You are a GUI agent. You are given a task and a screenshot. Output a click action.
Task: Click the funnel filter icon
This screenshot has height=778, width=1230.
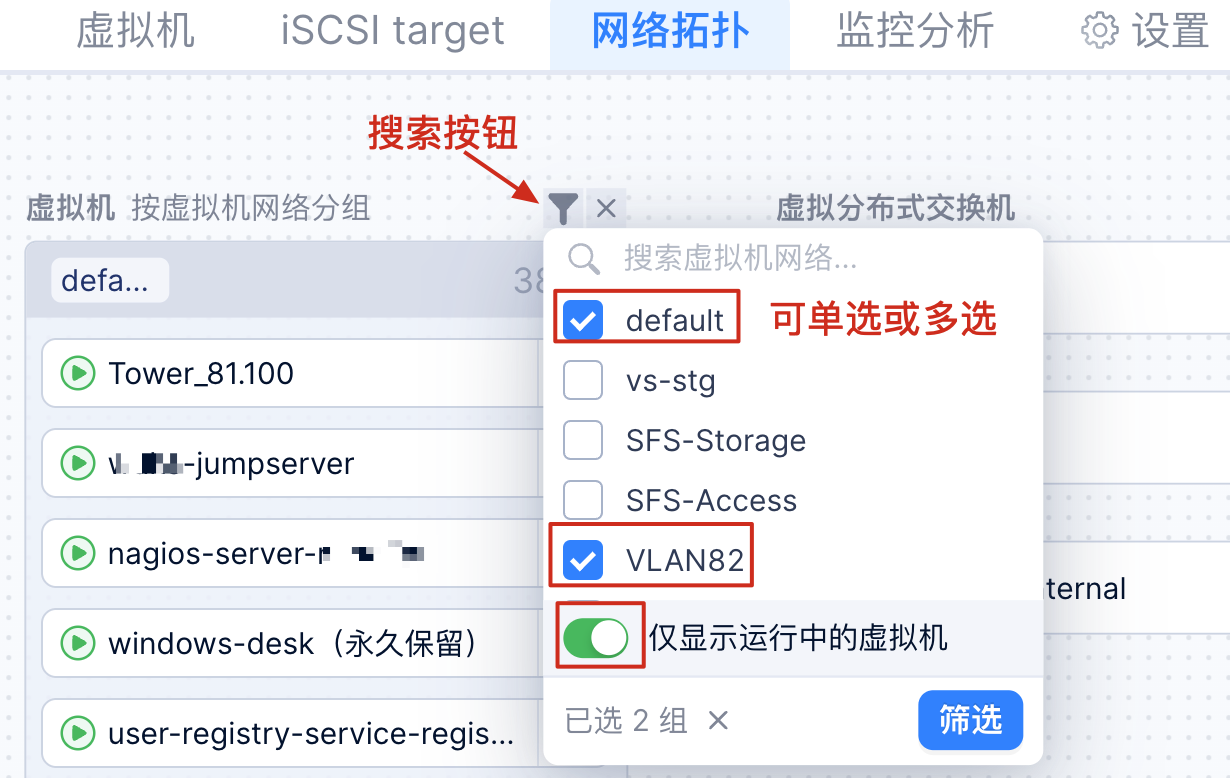564,208
